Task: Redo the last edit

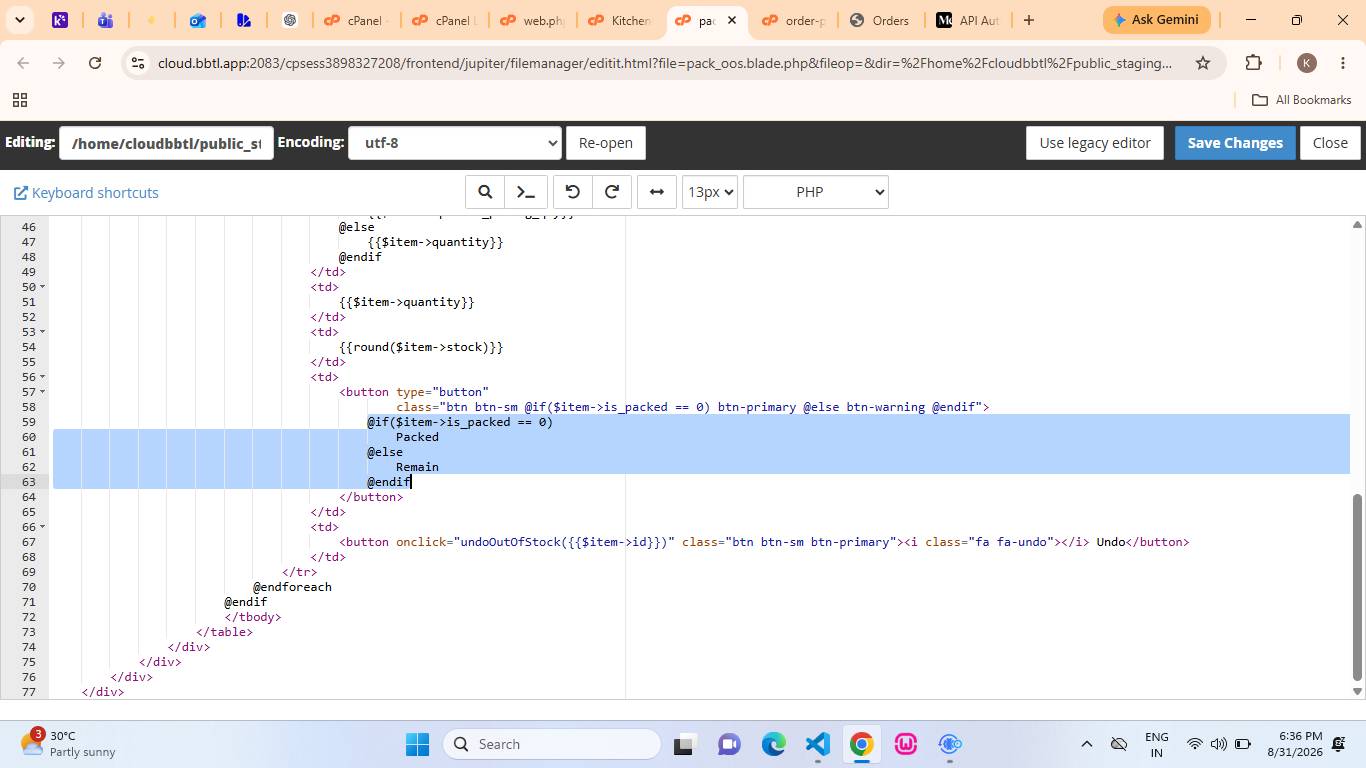Action: (x=612, y=192)
